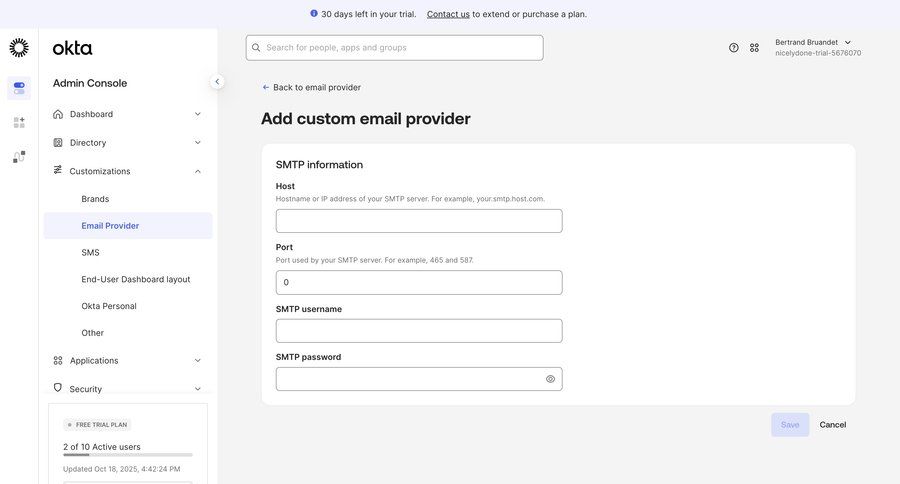Click the help question mark icon
This screenshot has width=900, height=484.
(734, 48)
